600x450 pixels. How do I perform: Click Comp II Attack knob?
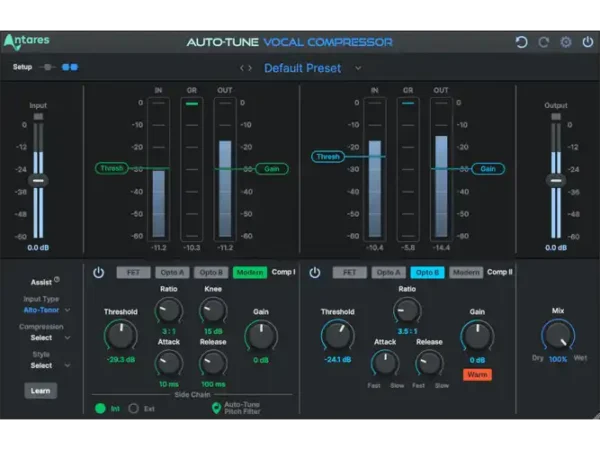(x=385, y=364)
